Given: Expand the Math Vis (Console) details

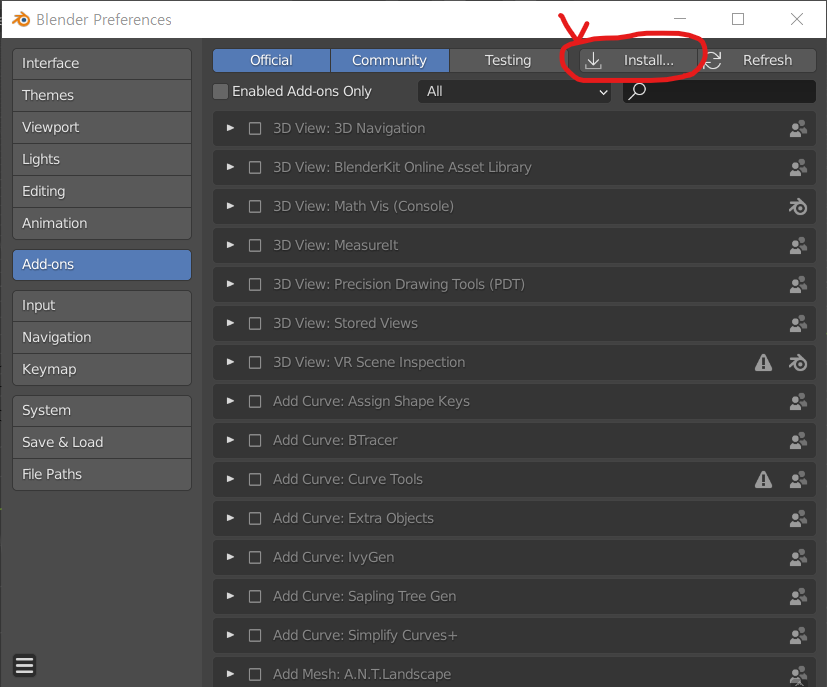Looking at the screenshot, I should [x=230, y=206].
